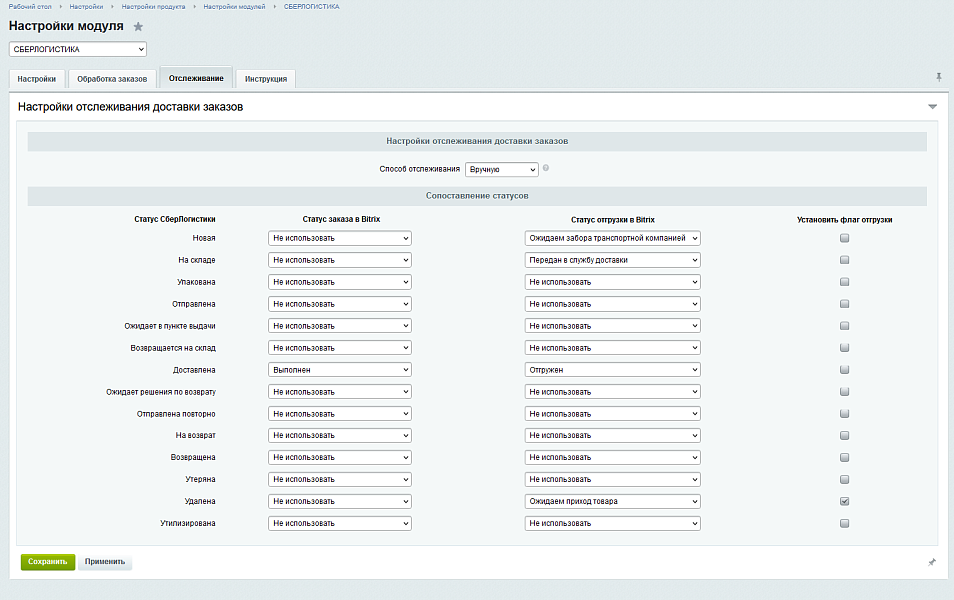Enable shipment flag checkbox for Новая
The height and width of the screenshot is (600, 954).
point(845,238)
